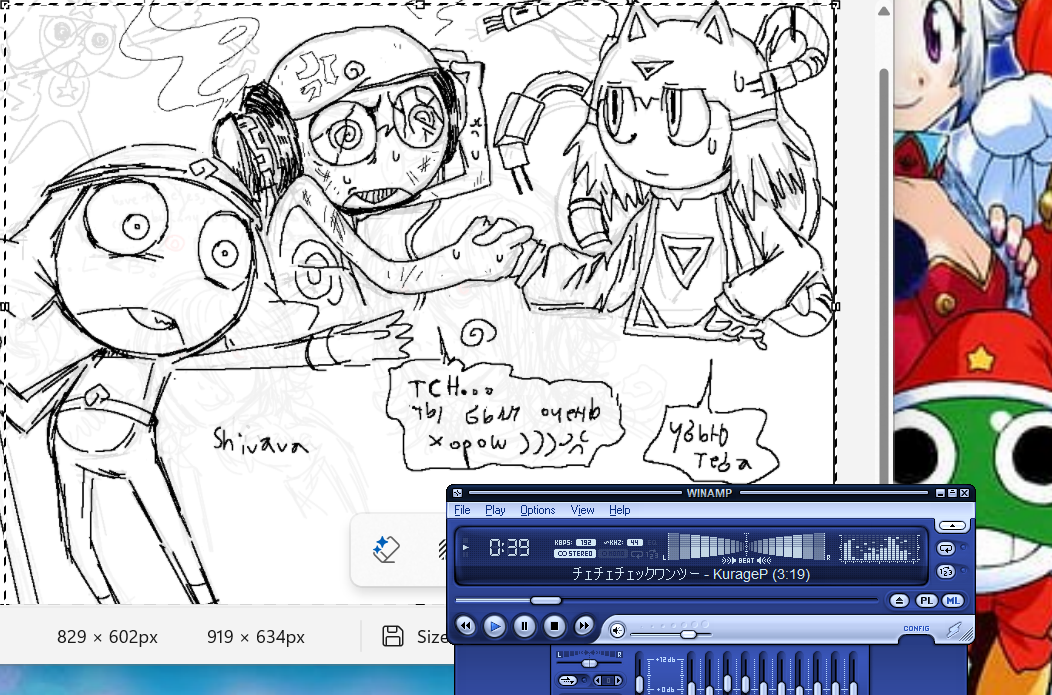Open the Winamp View menu

(x=582, y=510)
